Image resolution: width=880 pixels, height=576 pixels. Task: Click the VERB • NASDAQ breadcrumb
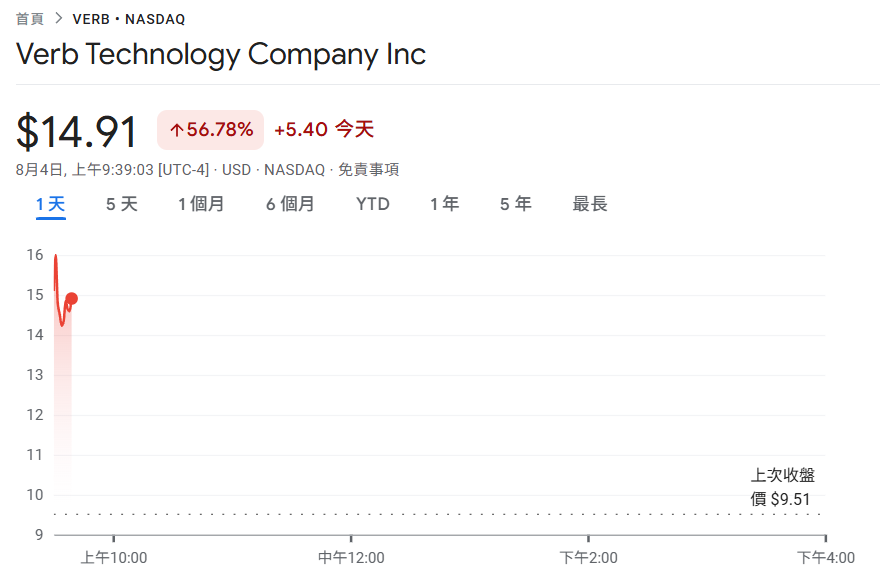[x=129, y=19]
